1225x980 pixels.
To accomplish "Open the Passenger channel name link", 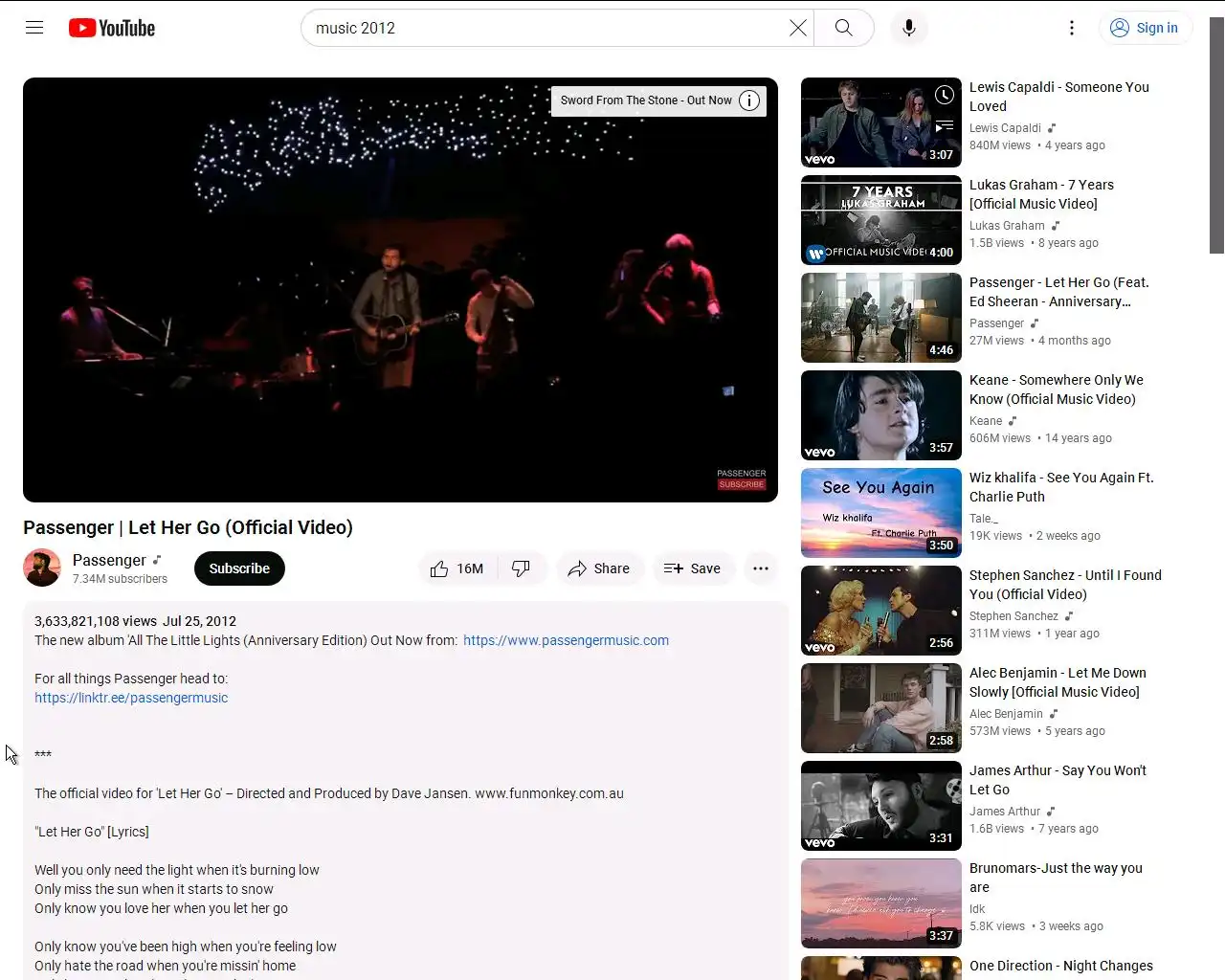I will 109,560.
